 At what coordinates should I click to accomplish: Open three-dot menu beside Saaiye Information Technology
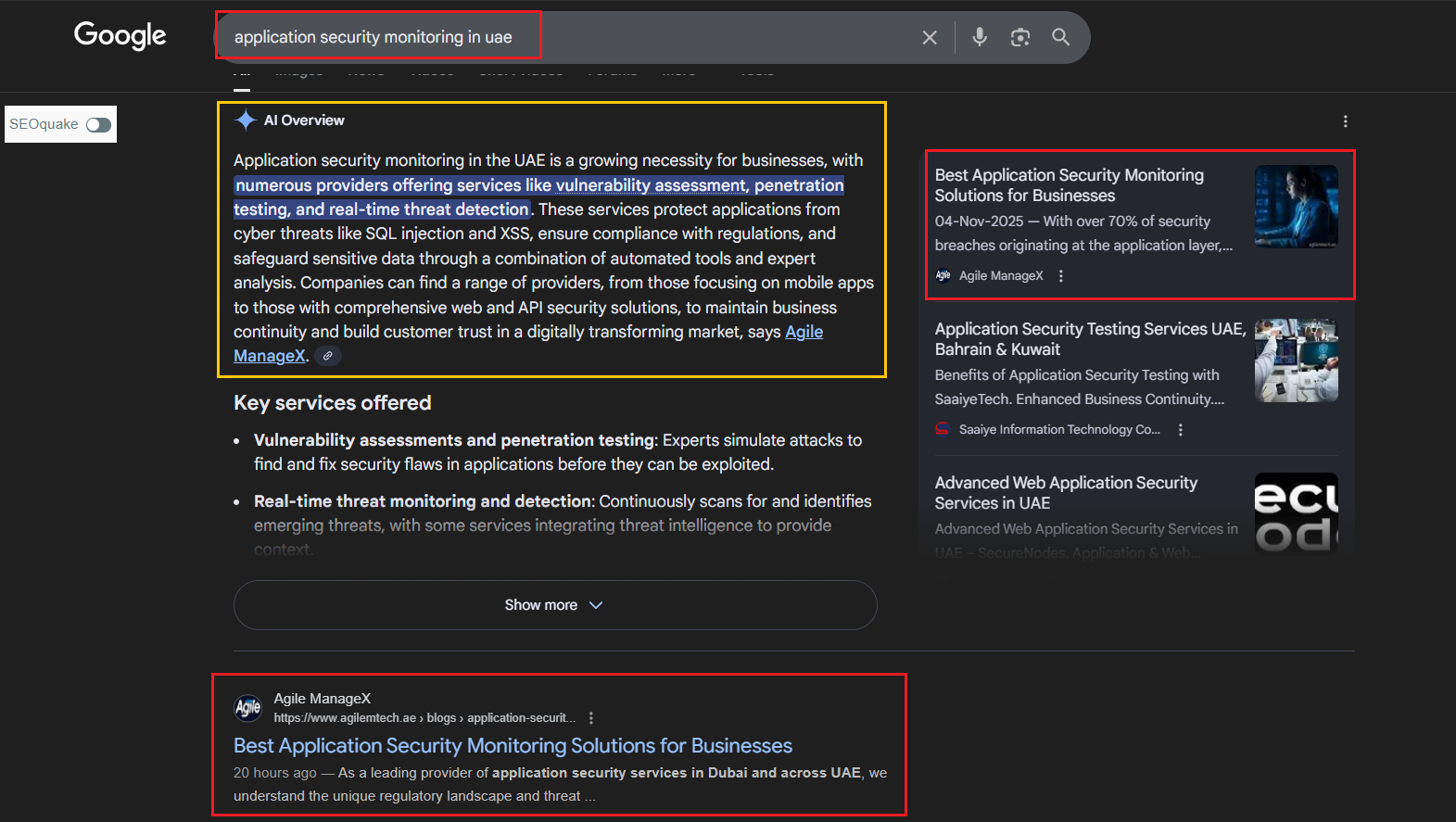(x=1180, y=430)
